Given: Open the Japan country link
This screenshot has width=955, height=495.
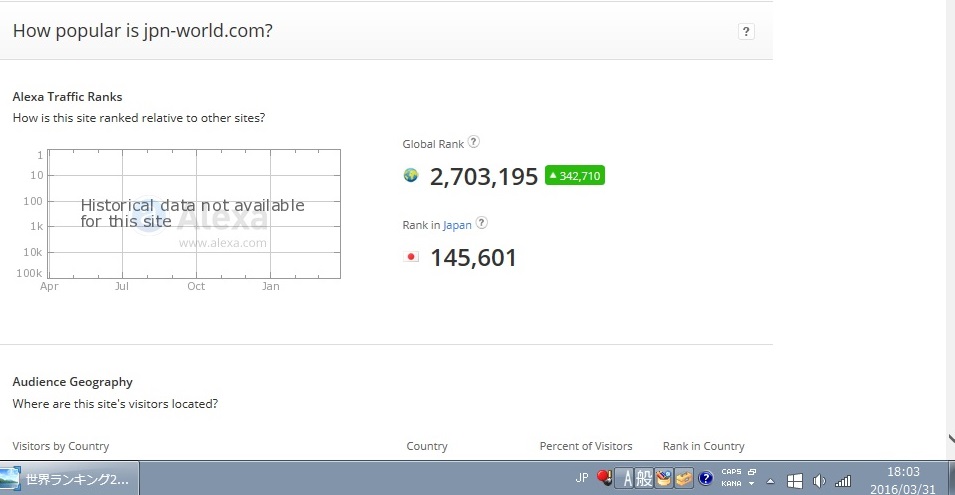Looking at the screenshot, I should coord(457,225).
